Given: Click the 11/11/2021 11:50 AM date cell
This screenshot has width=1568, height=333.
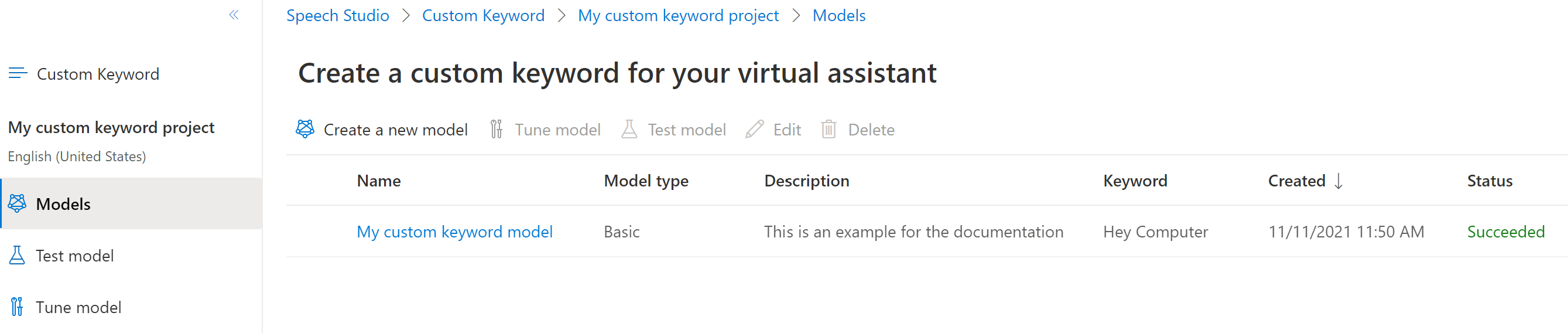Looking at the screenshot, I should [x=1346, y=232].
